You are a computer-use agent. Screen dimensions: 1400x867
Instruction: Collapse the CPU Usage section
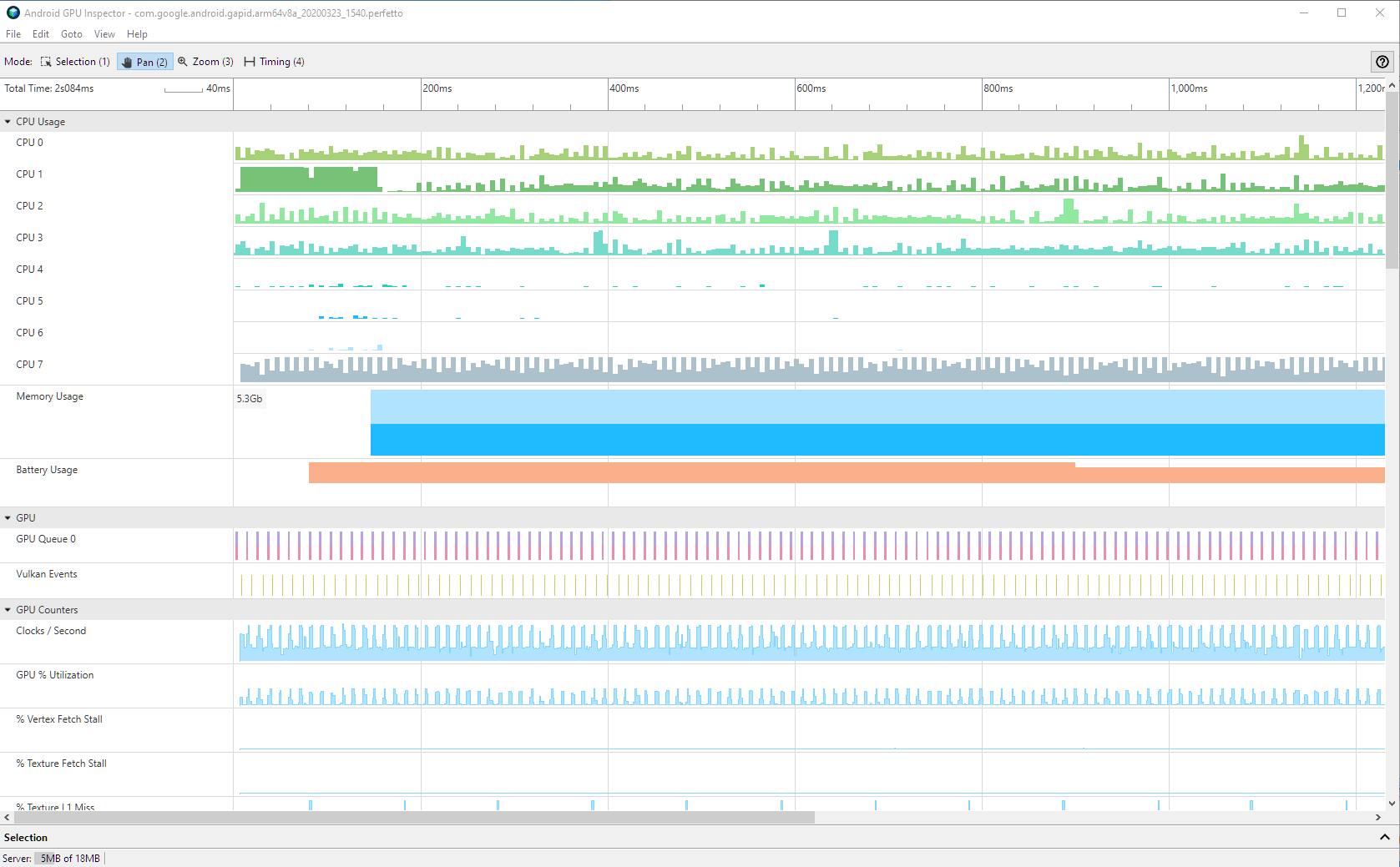tap(8, 121)
